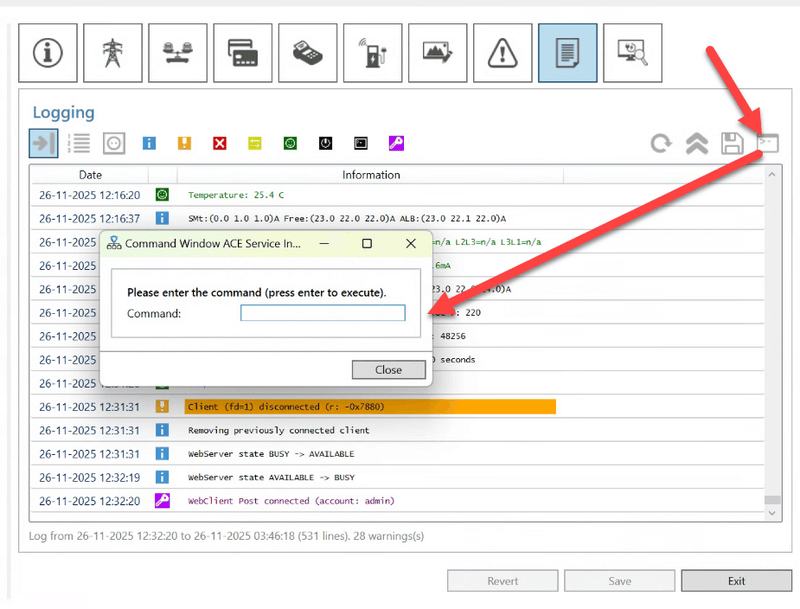Click the log summary status text
The image size is (800, 609).
point(226,536)
